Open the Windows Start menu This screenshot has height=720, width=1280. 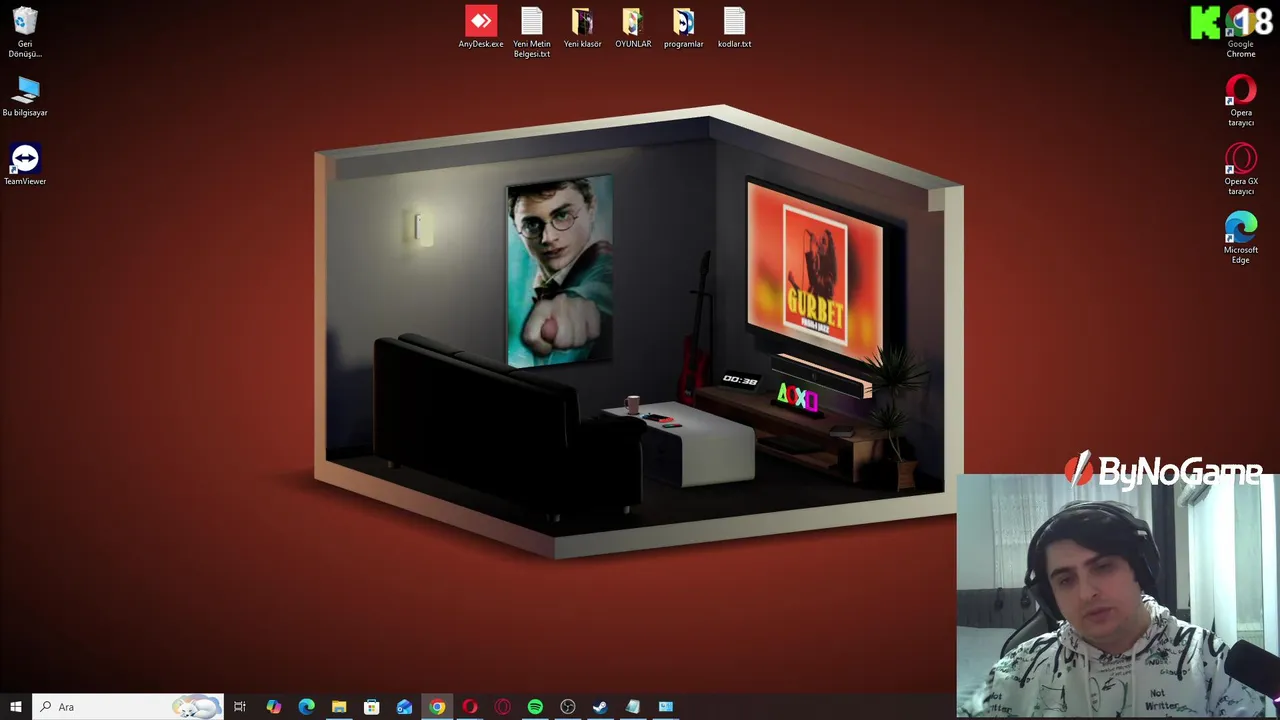click(x=16, y=707)
